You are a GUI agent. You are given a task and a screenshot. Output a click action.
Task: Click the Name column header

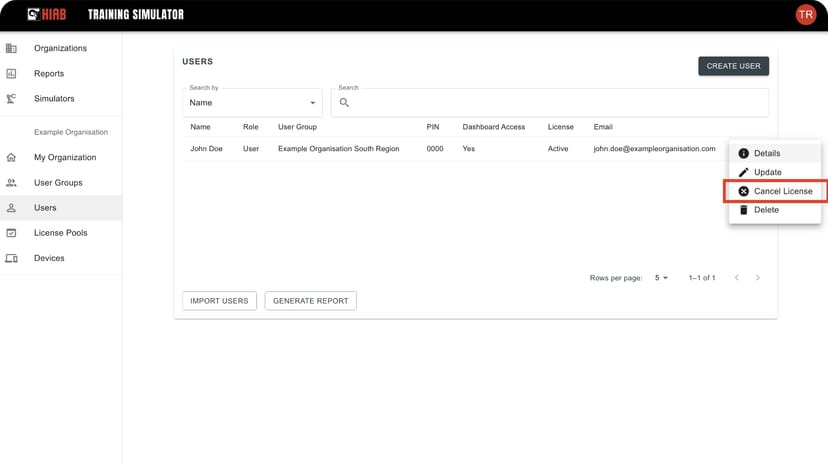200,127
